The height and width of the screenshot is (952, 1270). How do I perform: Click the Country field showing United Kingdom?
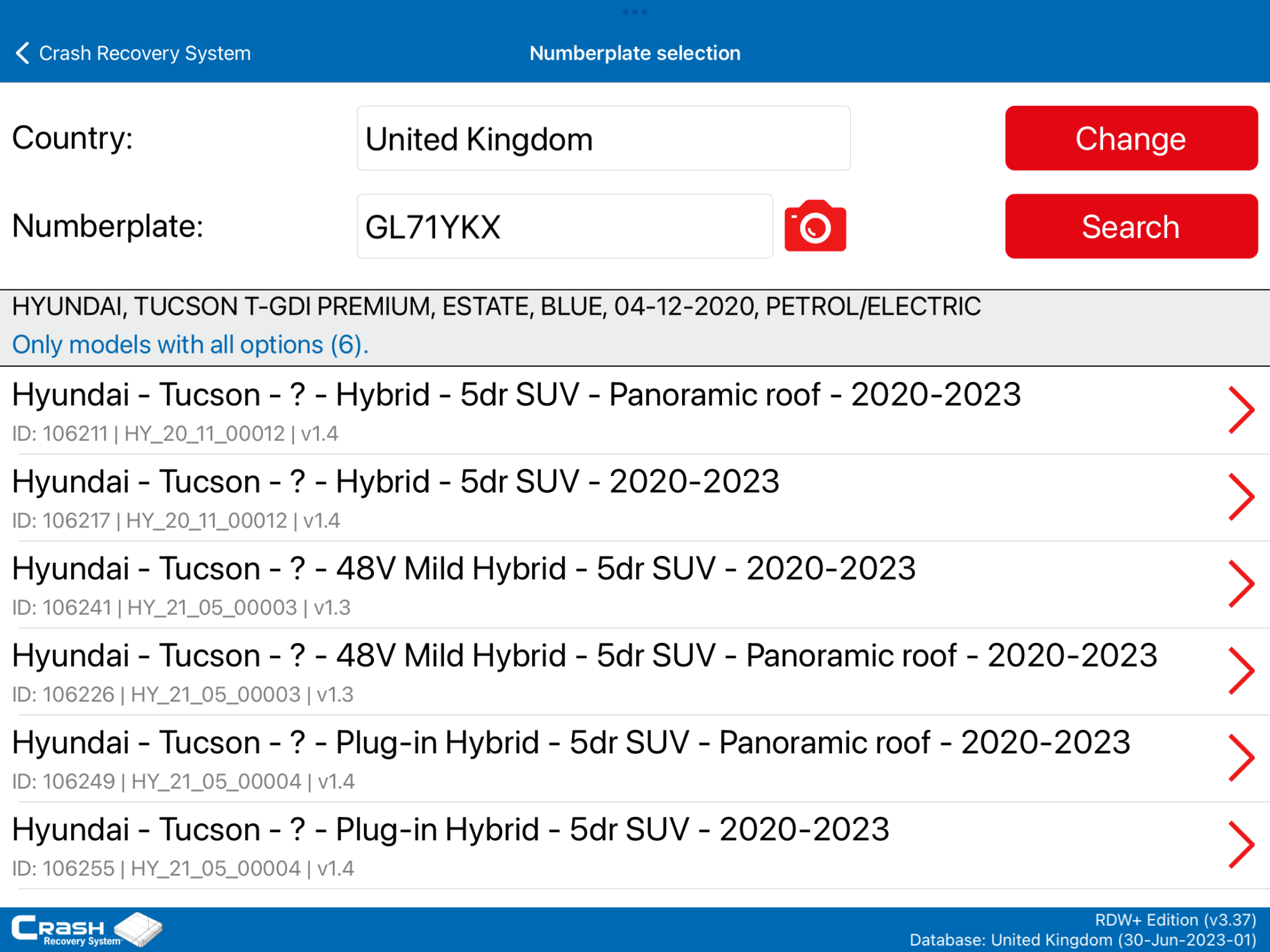coord(603,138)
